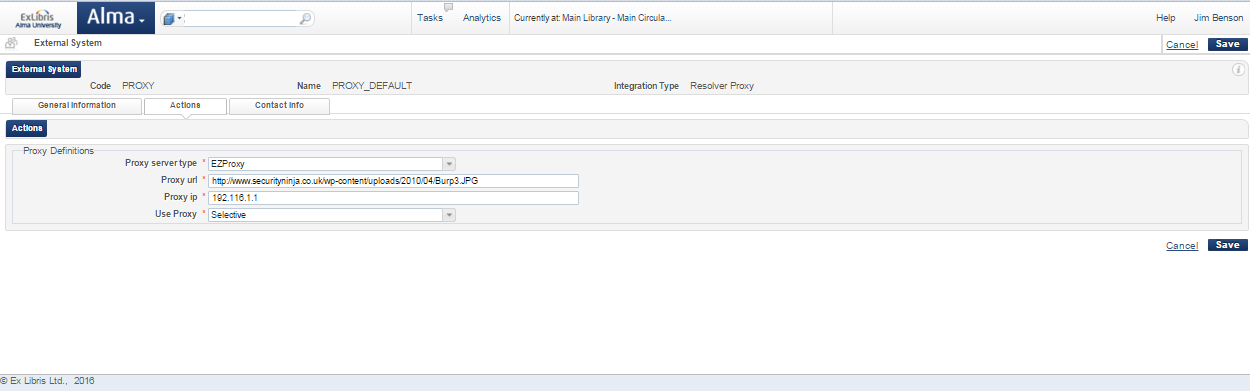The width and height of the screenshot is (1250, 391).
Task: Click the Use Proxy dropdown arrow
Action: pos(449,215)
